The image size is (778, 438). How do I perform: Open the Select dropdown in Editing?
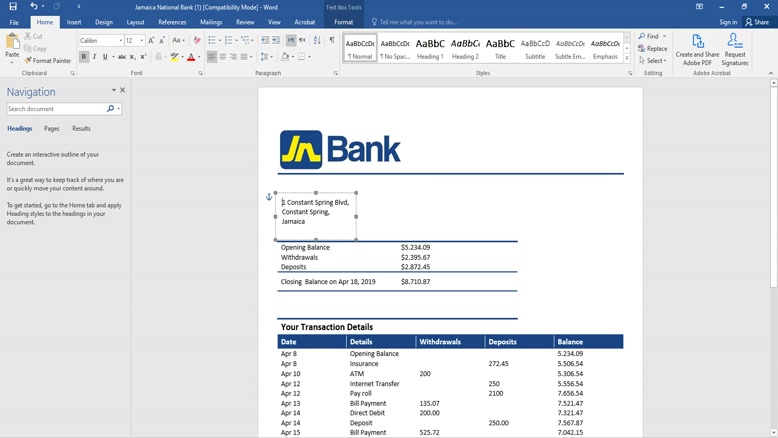point(653,61)
